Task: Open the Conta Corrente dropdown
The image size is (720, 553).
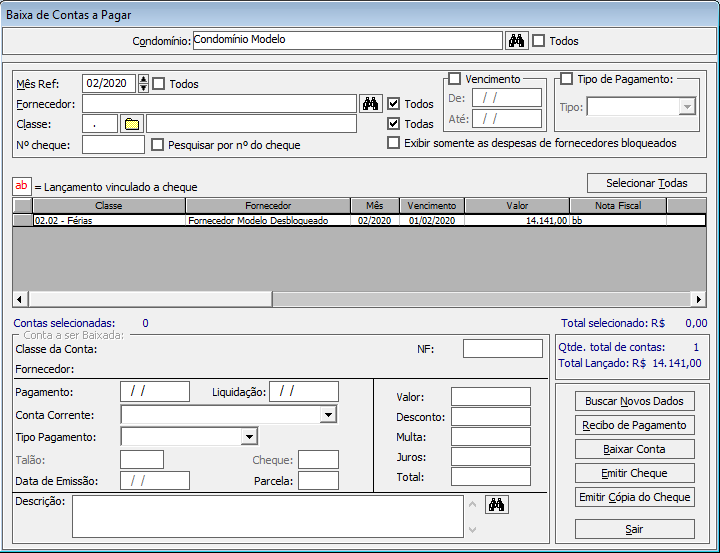Action: 328,414
